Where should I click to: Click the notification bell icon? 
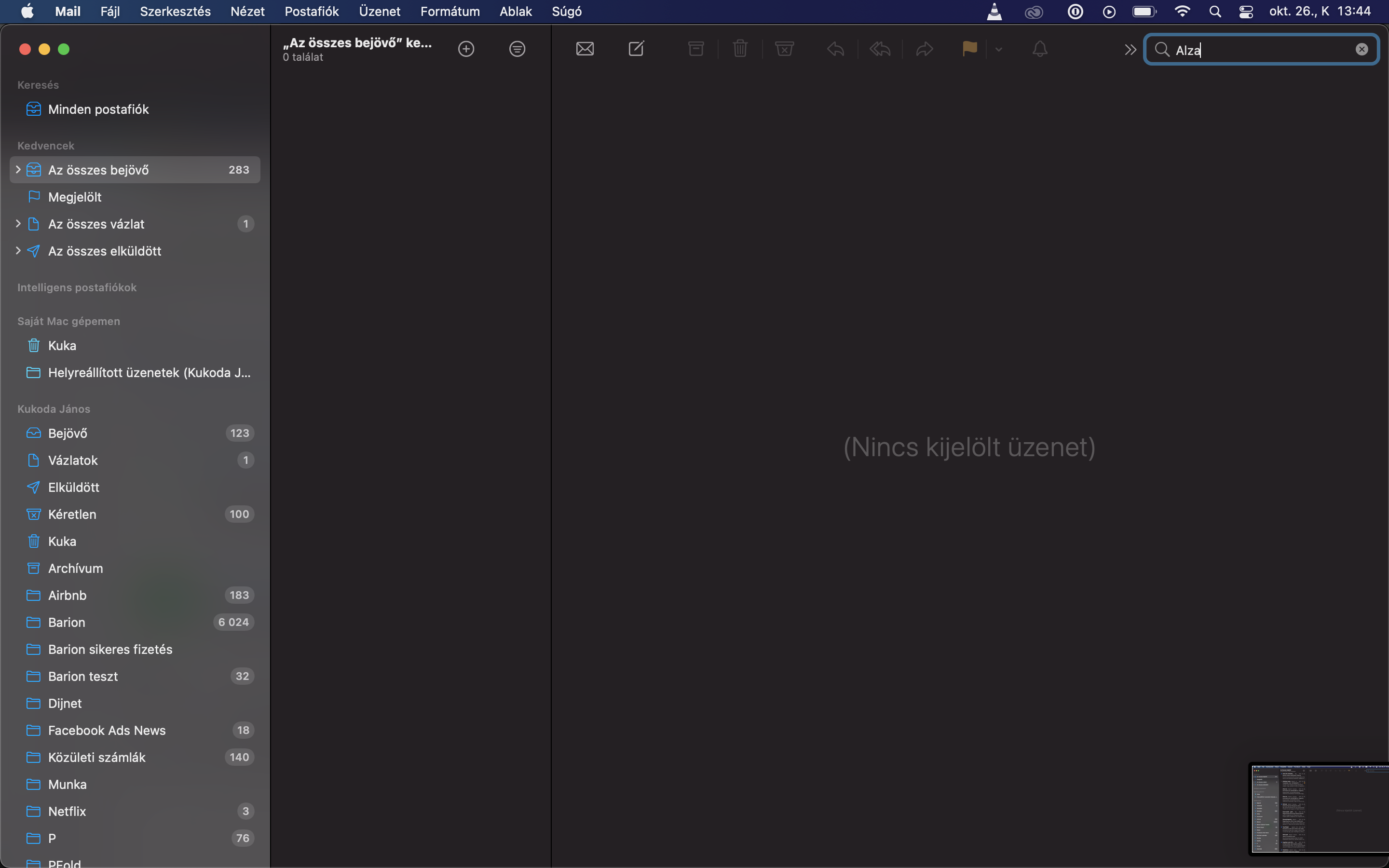pos(1040,48)
